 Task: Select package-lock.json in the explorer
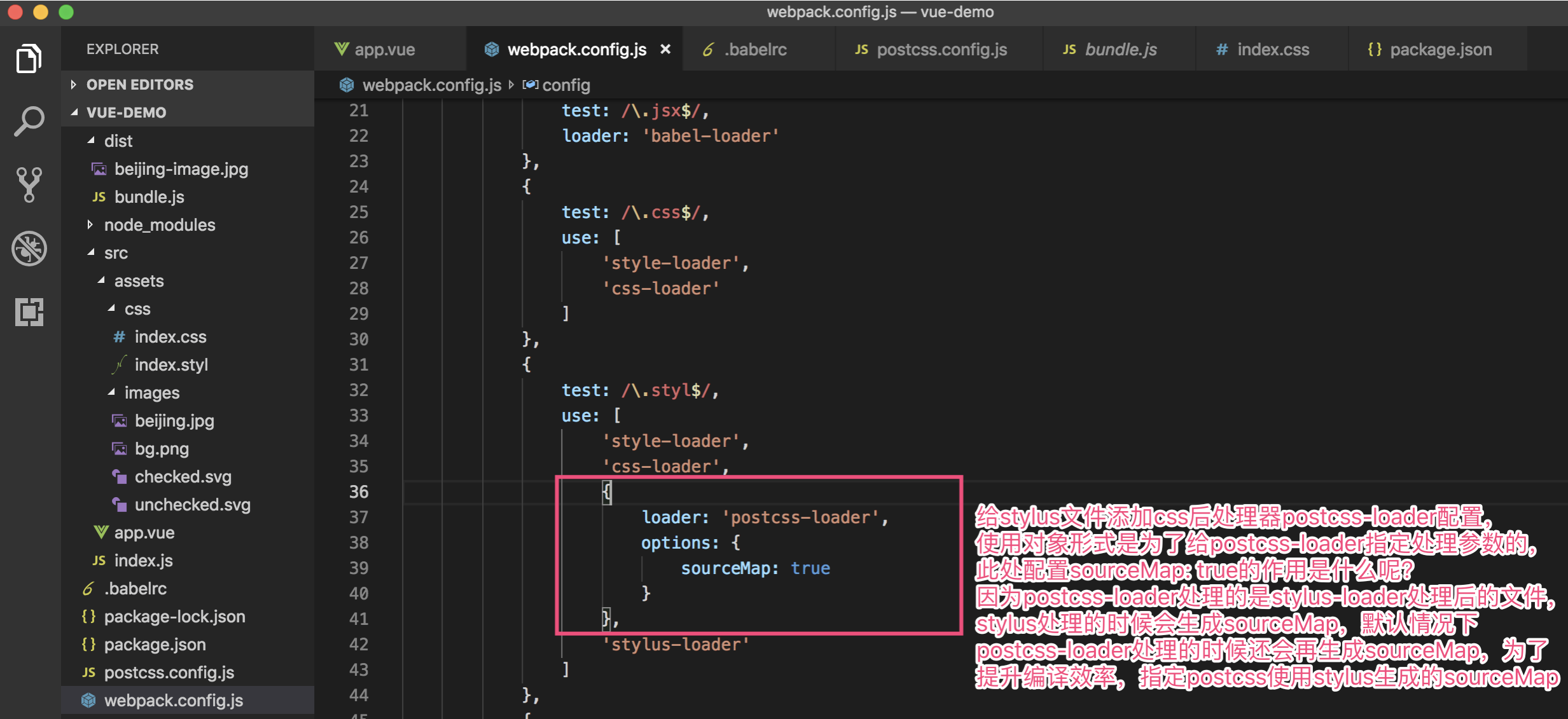[x=174, y=617]
